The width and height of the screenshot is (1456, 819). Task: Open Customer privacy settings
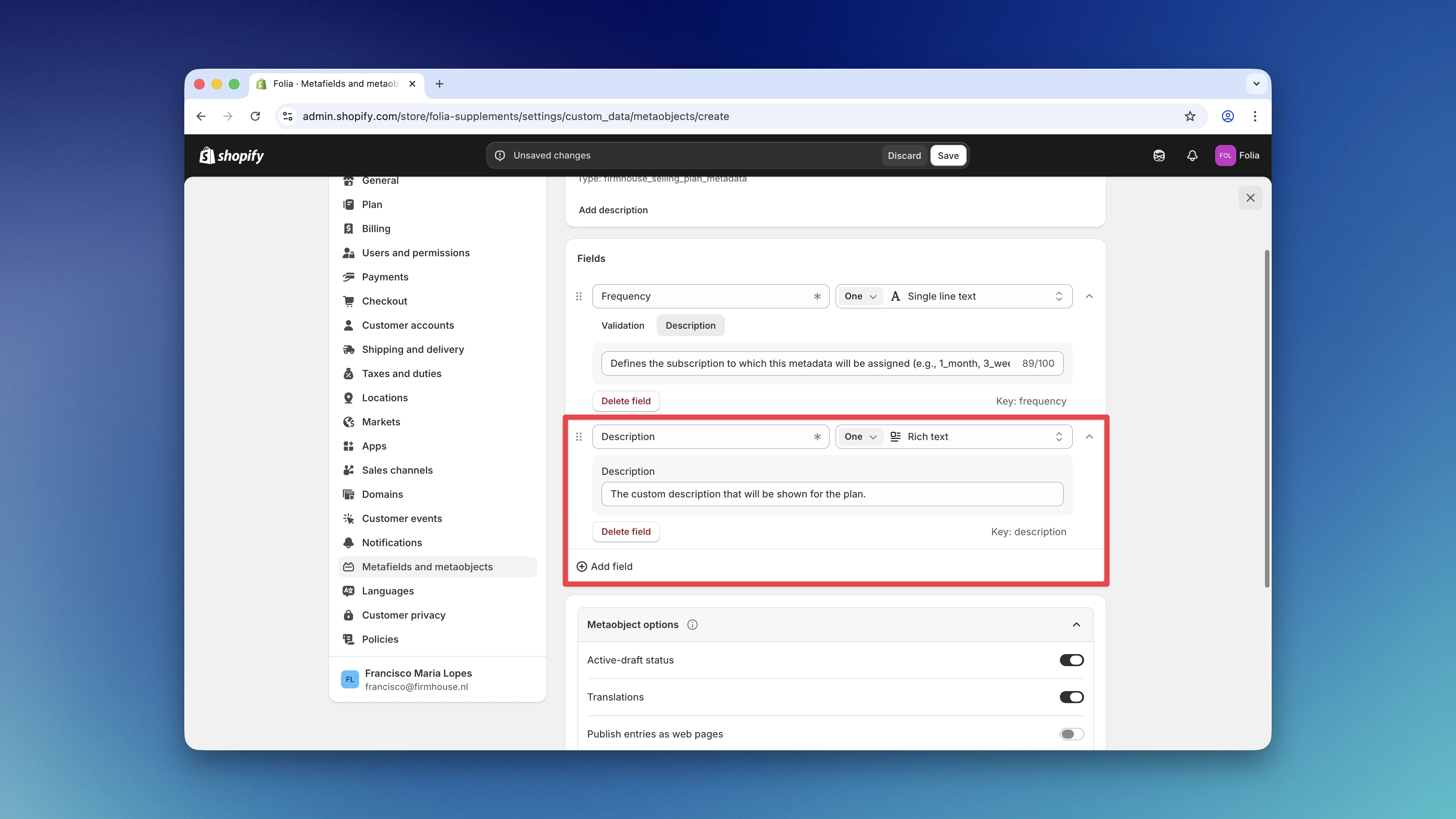pos(437,614)
